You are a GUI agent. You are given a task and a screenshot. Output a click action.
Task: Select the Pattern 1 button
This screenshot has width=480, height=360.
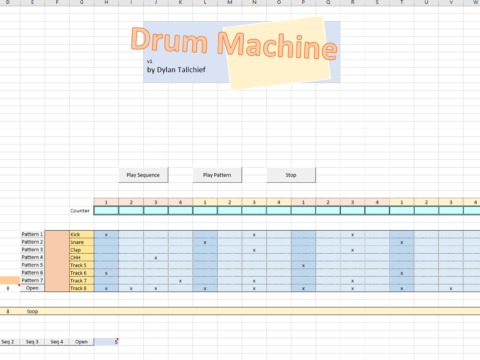coord(32,234)
